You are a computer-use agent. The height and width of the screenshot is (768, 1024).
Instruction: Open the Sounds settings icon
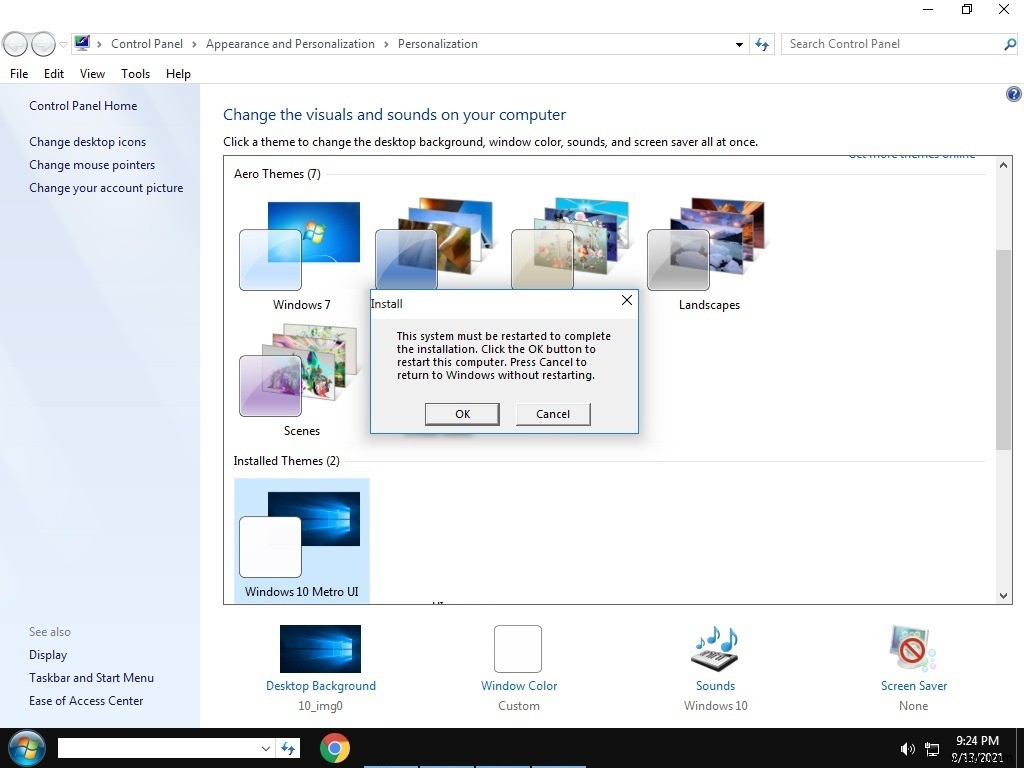(715, 649)
